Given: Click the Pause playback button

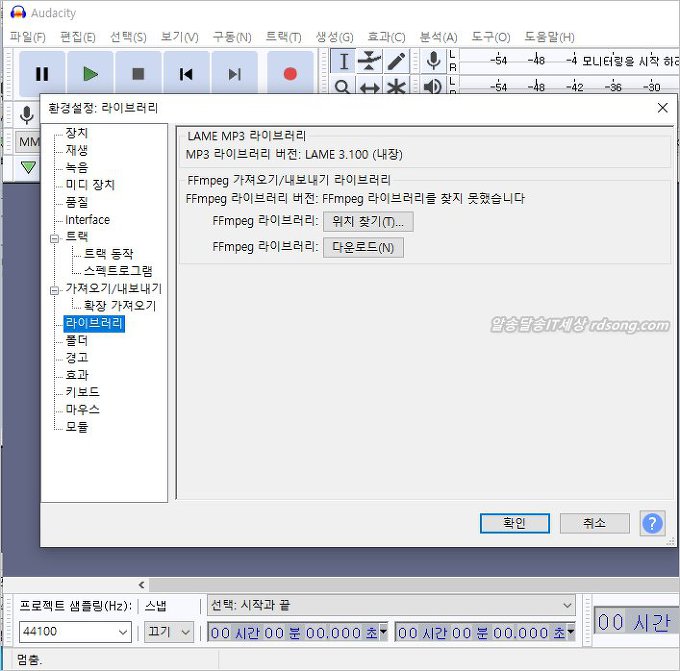Looking at the screenshot, I should 42,74.
